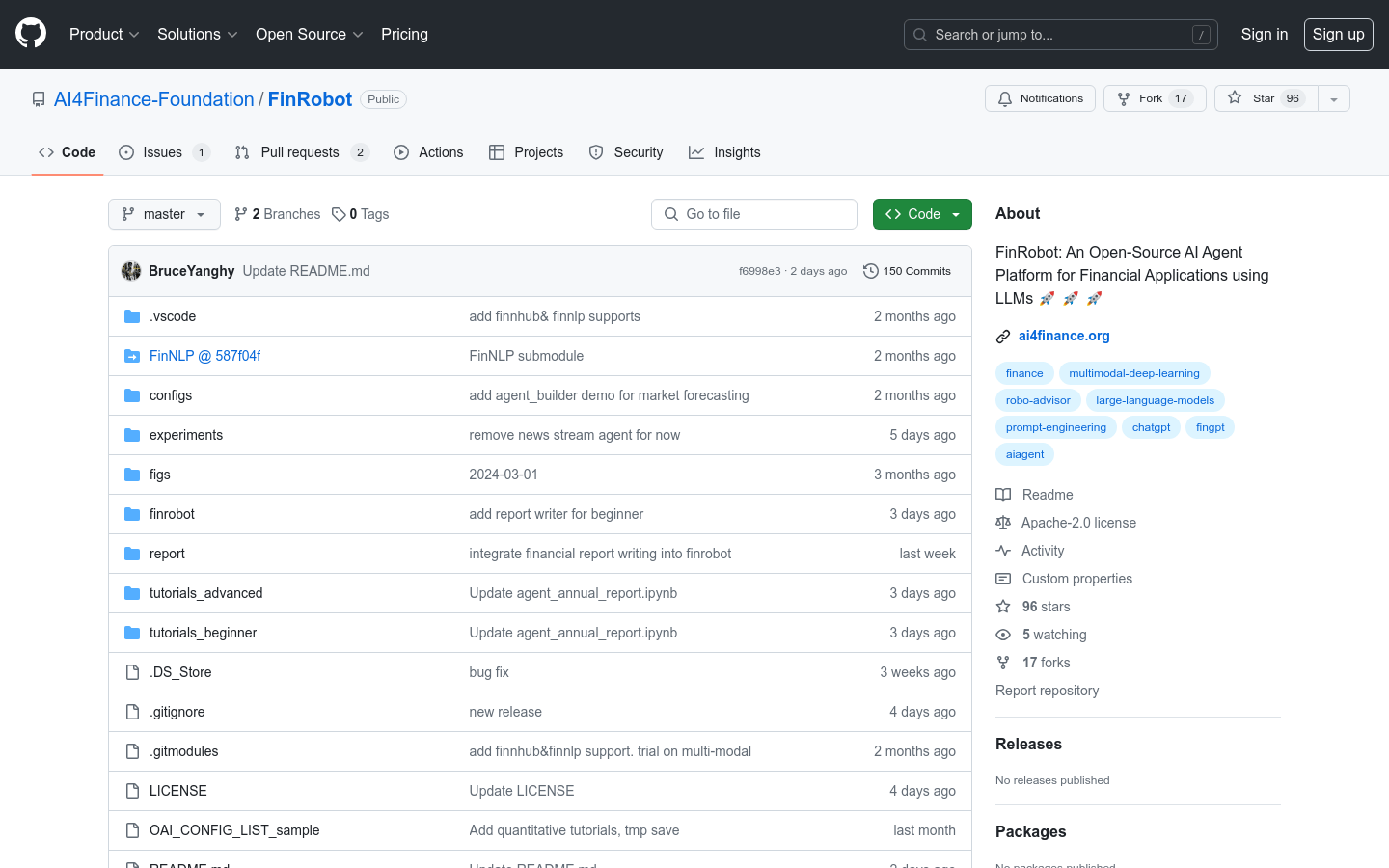The image size is (1389, 868).
Task: Click the Fork repository icon
Action: [1124, 98]
